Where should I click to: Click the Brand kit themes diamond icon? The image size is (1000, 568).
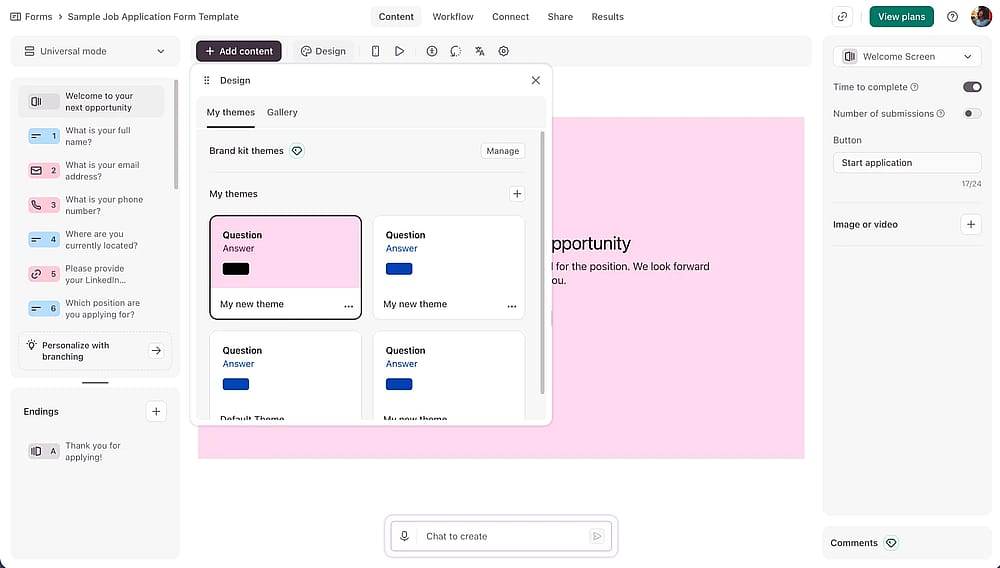[297, 151]
